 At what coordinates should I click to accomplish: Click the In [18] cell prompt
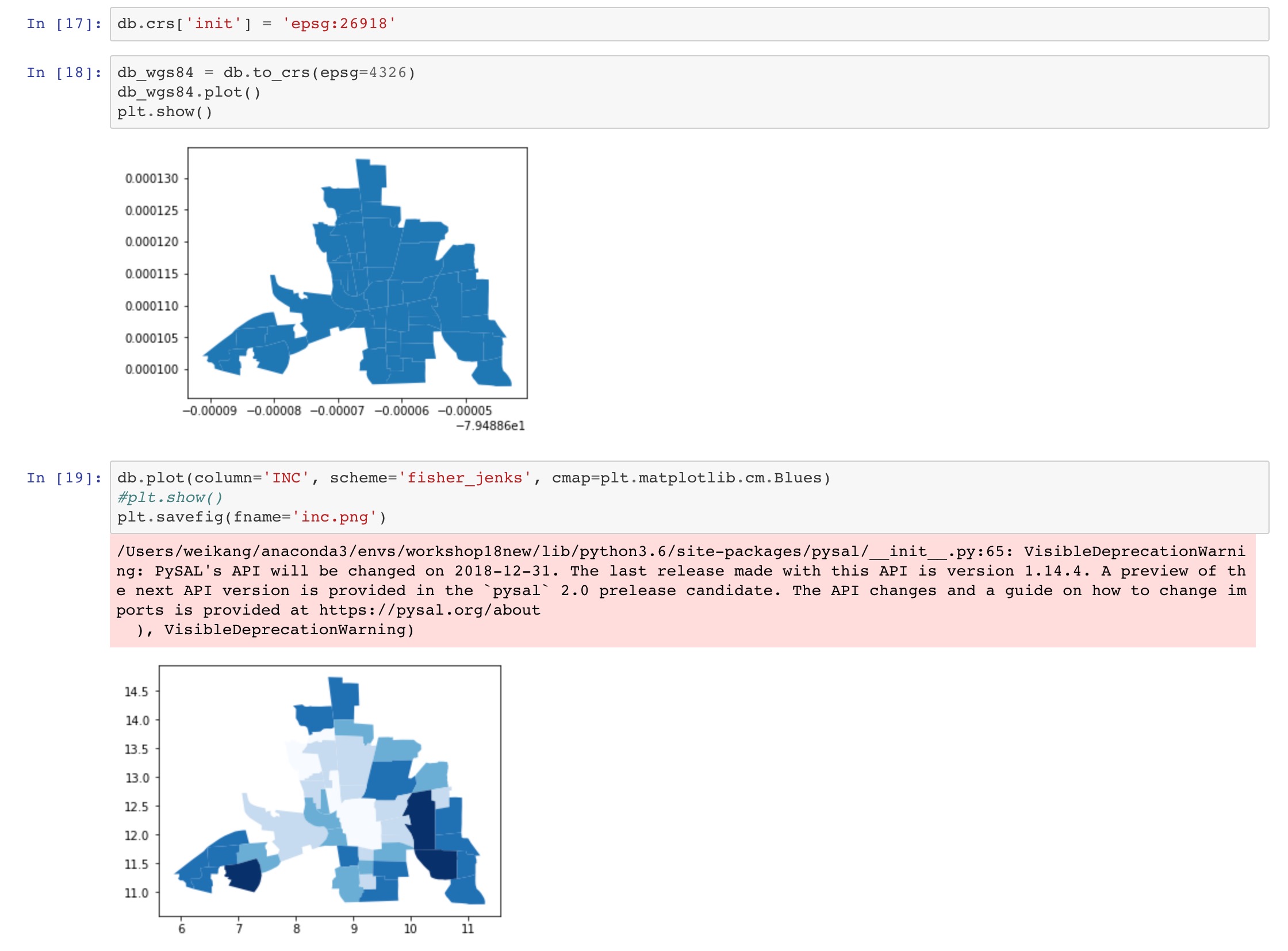coord(64,72)
